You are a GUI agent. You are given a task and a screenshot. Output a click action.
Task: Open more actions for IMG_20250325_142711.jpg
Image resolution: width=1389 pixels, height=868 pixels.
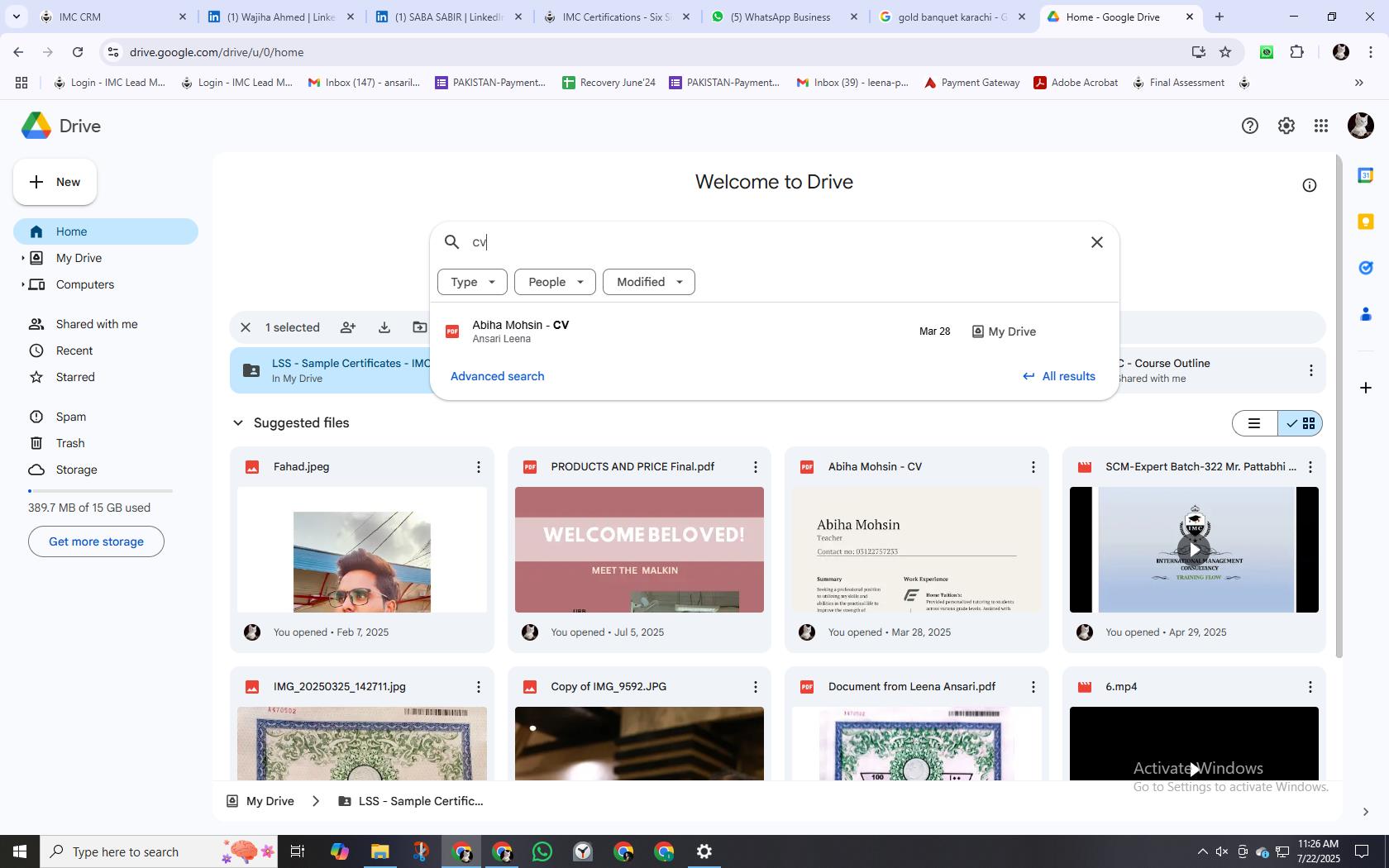pos(478,687)
